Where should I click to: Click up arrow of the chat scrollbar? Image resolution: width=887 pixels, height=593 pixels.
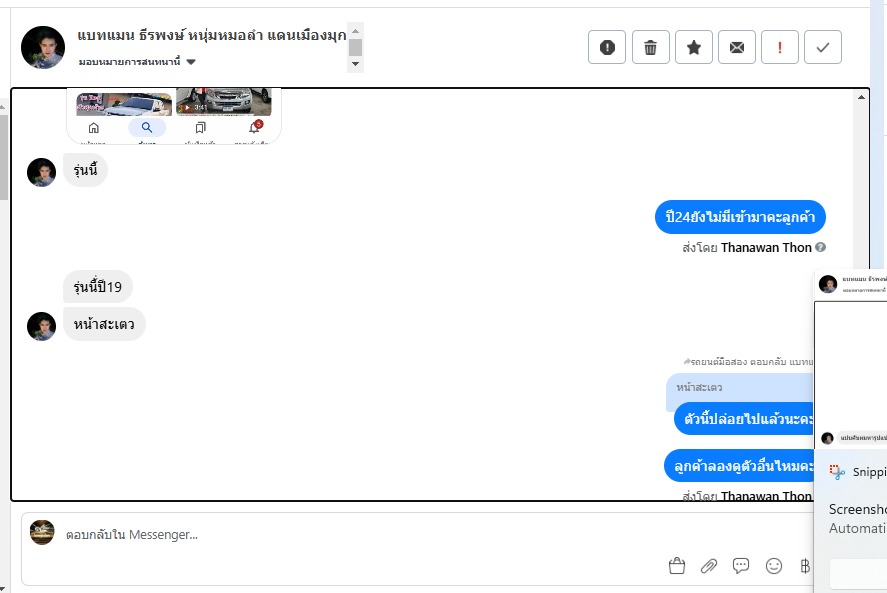pyautogui.click(x=861, y=97)
